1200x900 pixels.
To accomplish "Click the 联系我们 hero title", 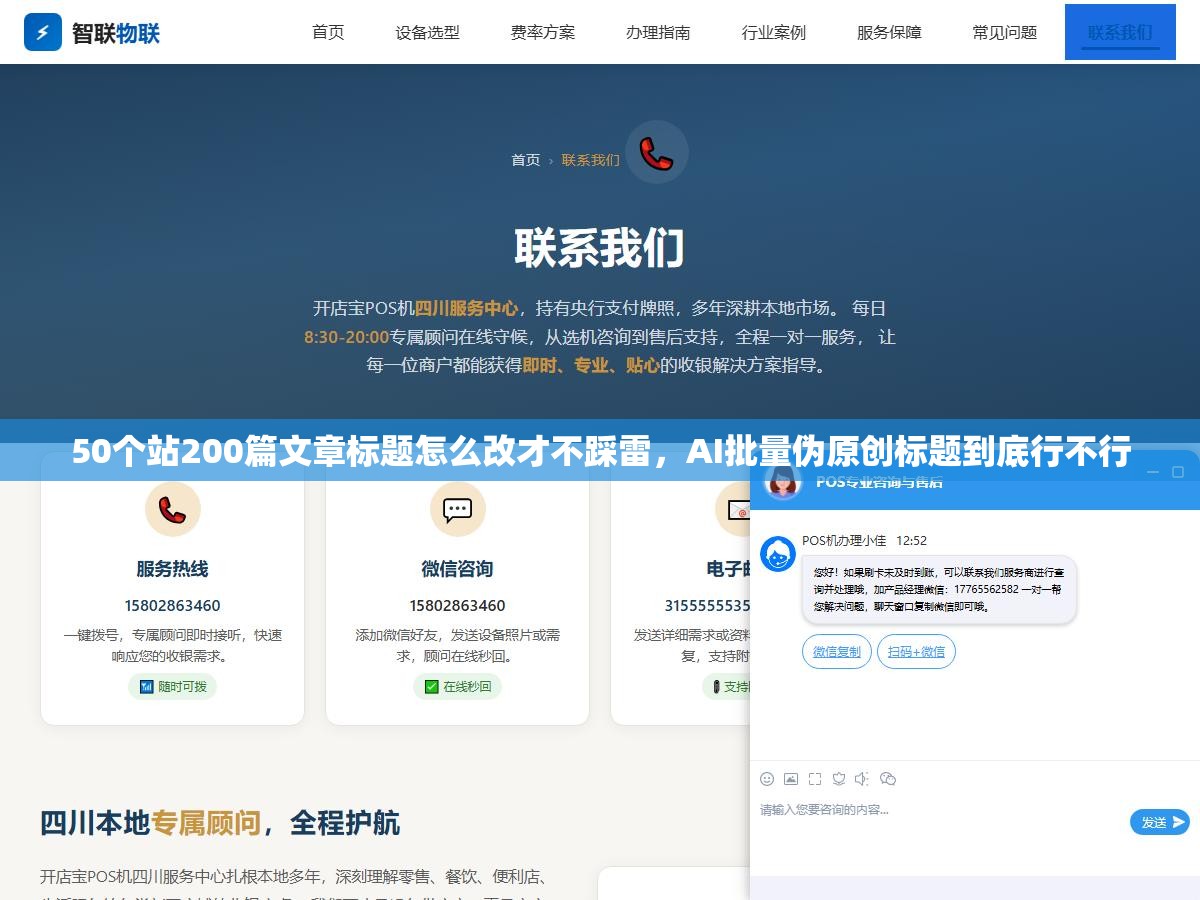I will (x=600, y=247).
